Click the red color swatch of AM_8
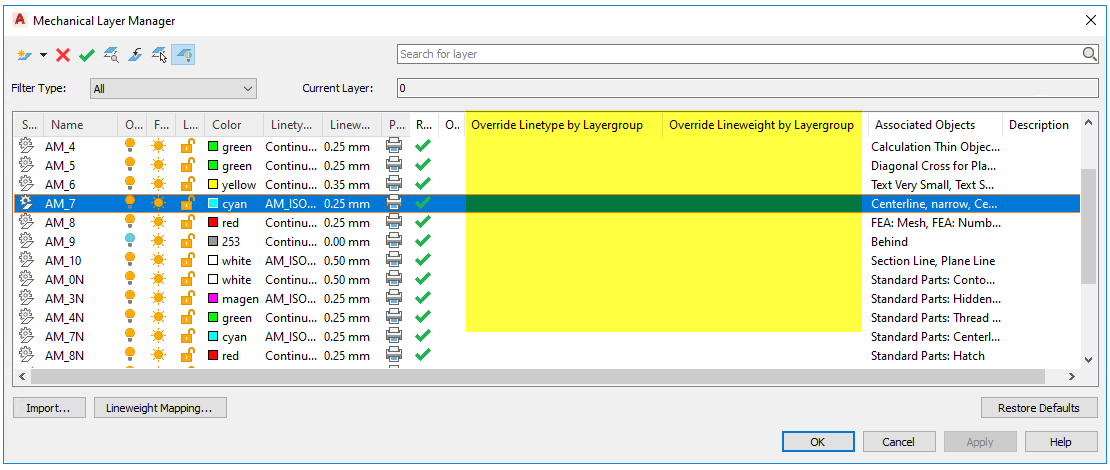 (x=213, y=223)
